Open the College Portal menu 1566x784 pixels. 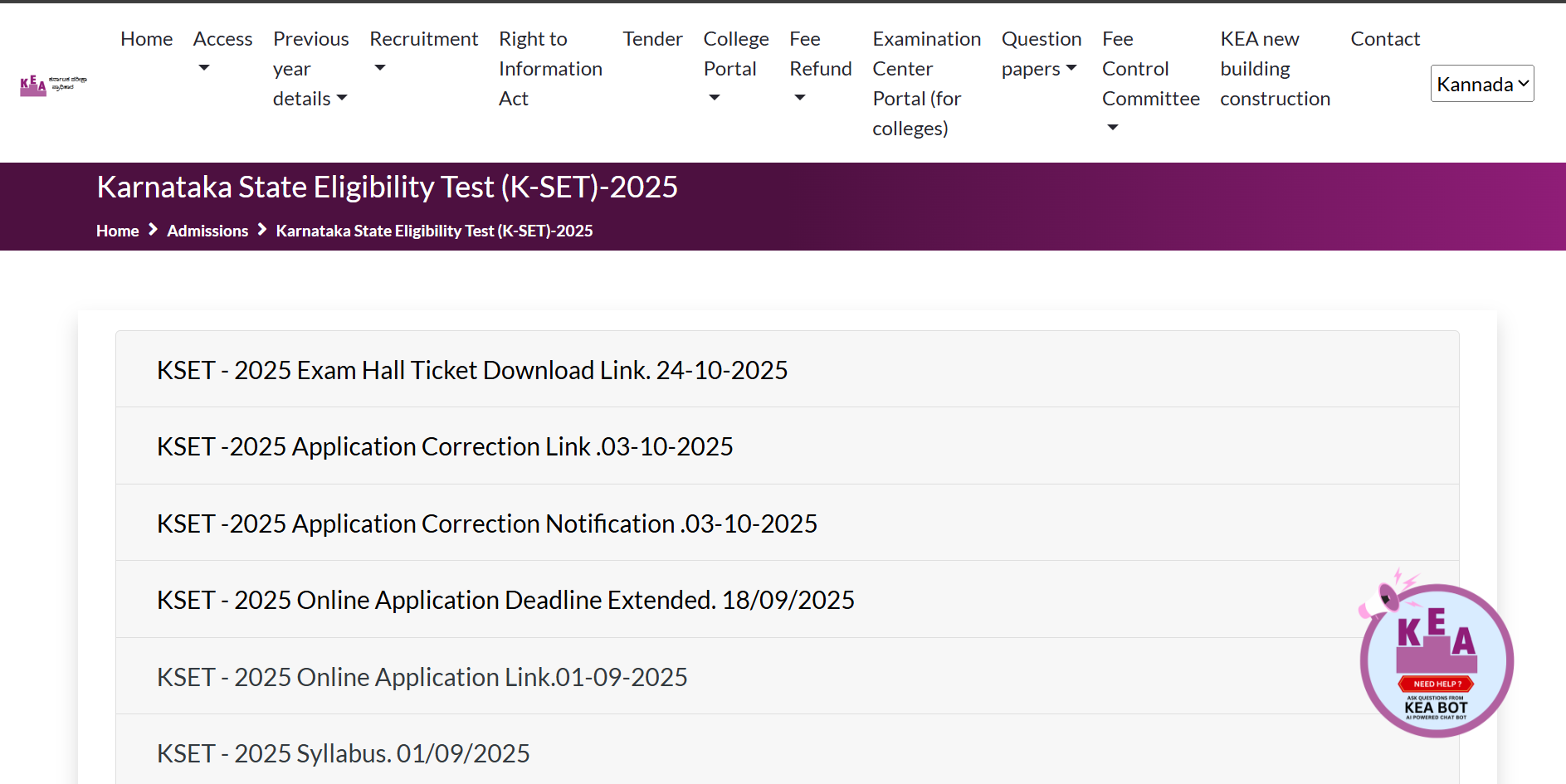pyautogui.click(x=735, y=67)
